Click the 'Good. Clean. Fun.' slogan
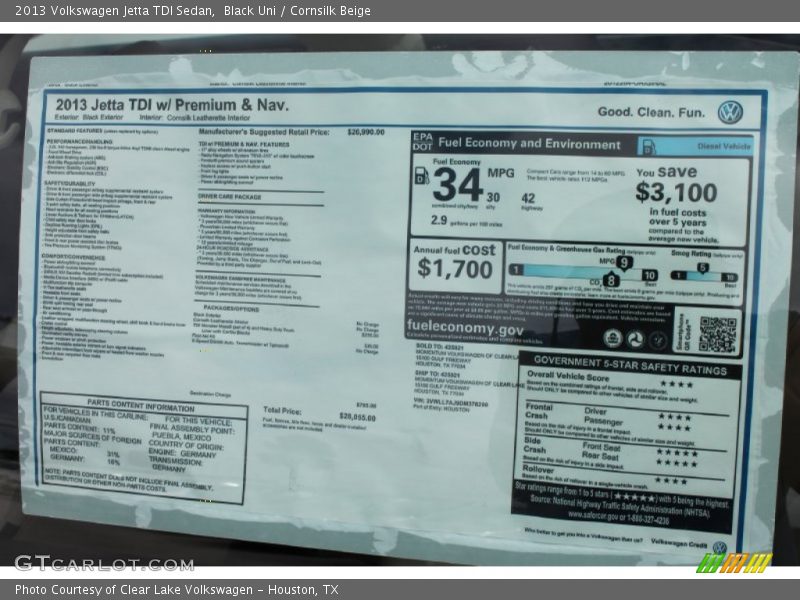The width and height of the screenshot is (800, 600). click(x=651, y=112)
